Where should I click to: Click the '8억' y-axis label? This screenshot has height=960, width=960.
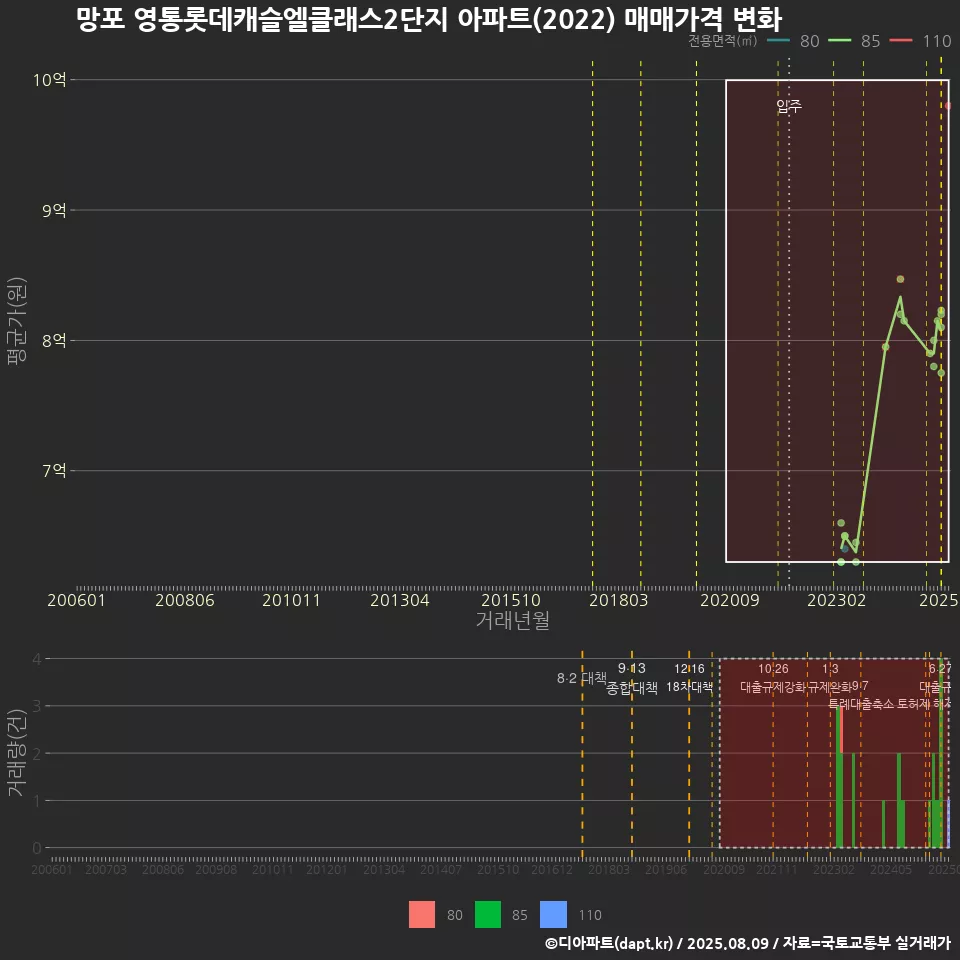pos(54,340)
